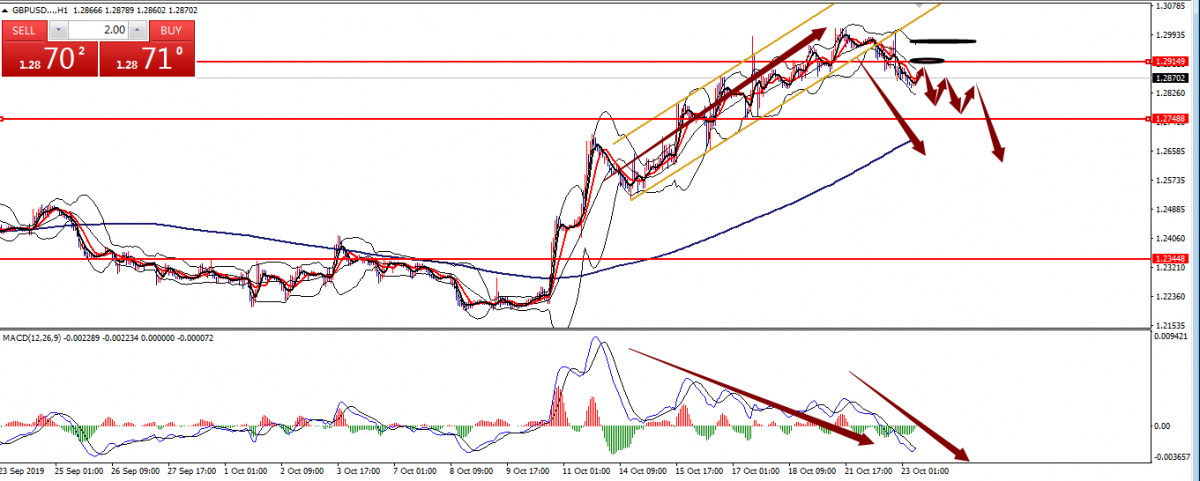This screenshot has width=1200, height=481.
Task: Click the current price 1.28702 label
Action: tap(1169, 78)
